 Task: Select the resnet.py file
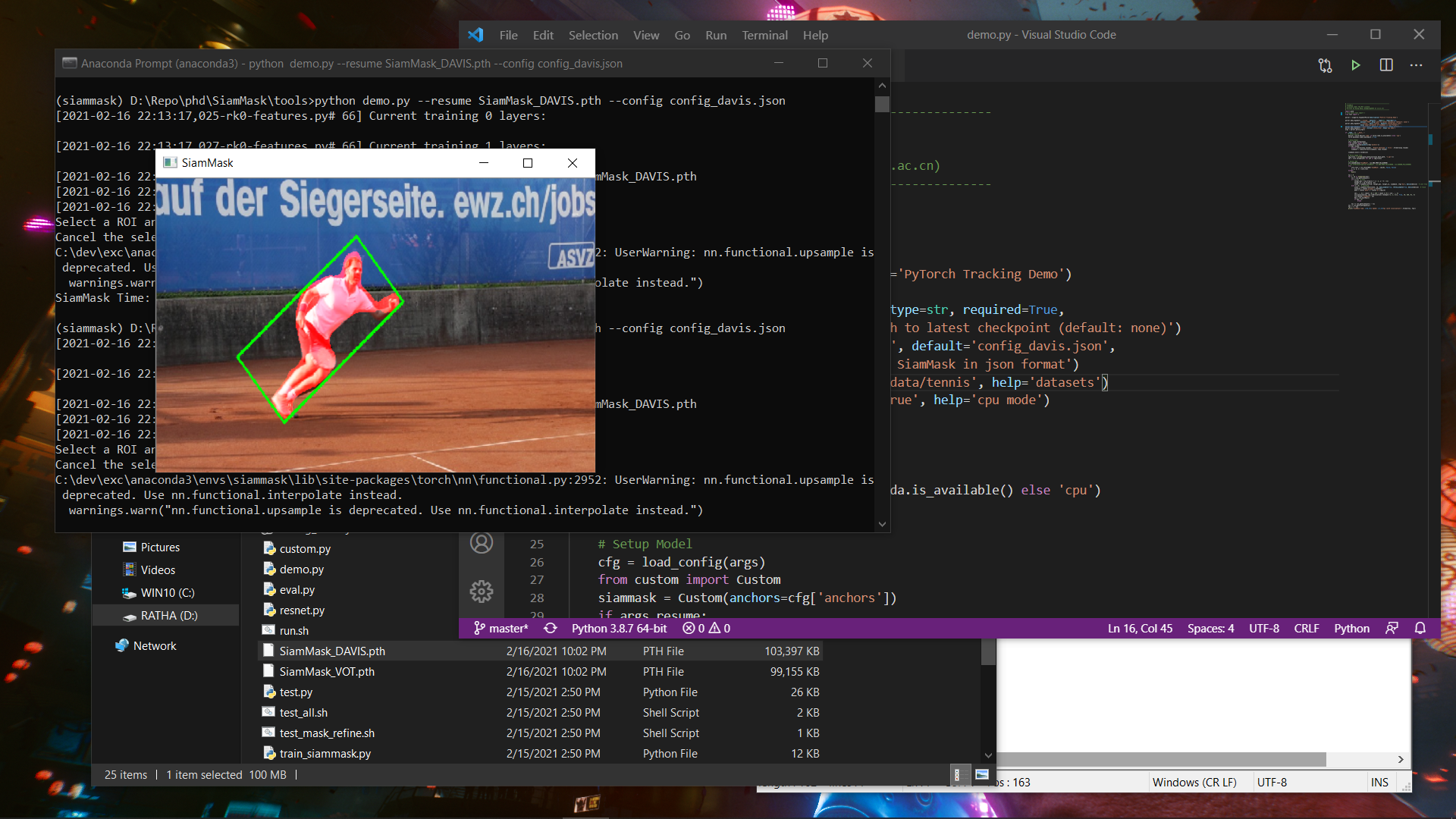[302, 610]
